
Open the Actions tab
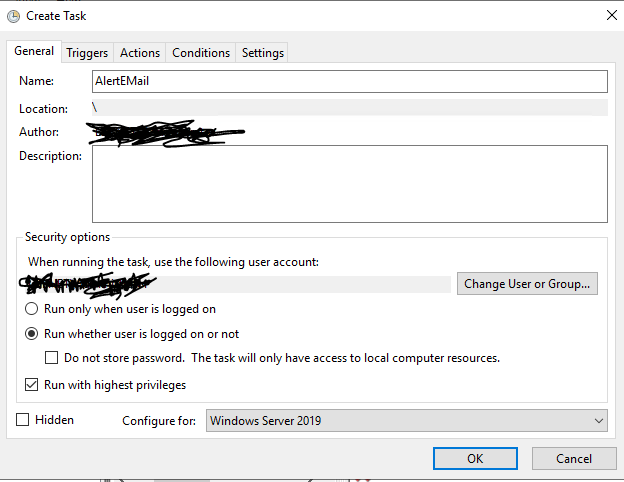tap(140, 53)
